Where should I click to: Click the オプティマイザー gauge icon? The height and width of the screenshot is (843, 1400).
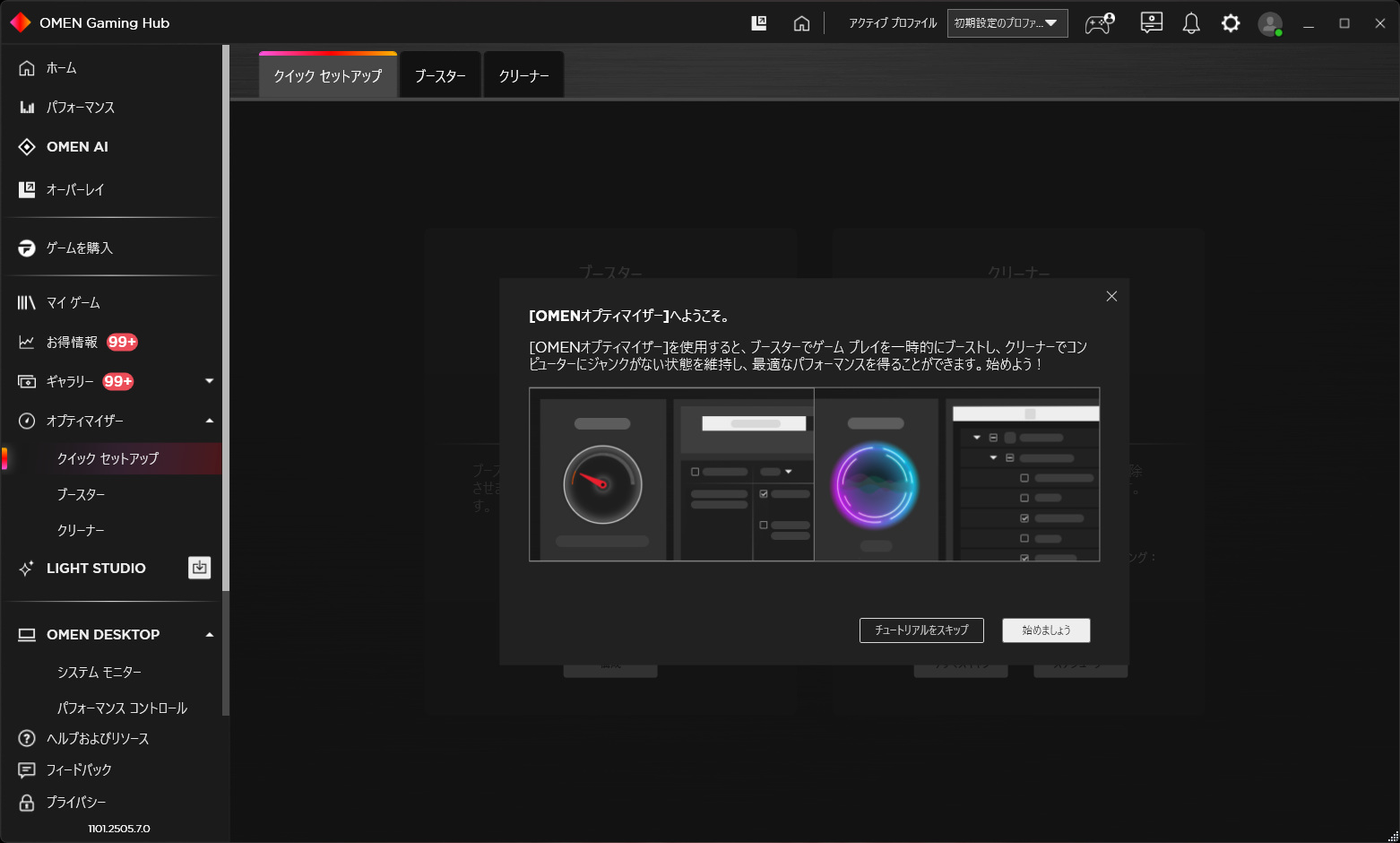27,421
